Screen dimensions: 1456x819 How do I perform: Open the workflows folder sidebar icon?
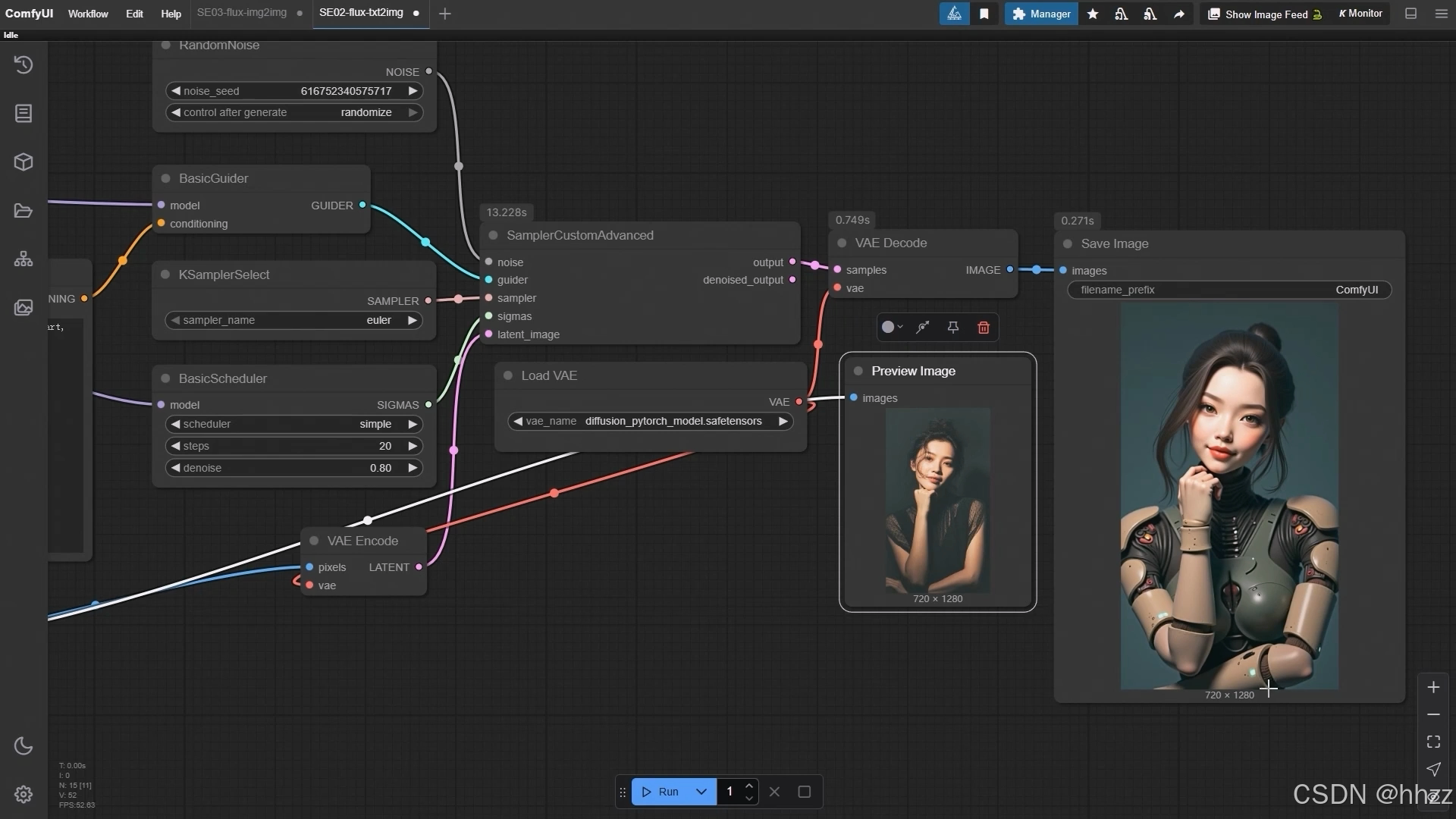[24, 211]
